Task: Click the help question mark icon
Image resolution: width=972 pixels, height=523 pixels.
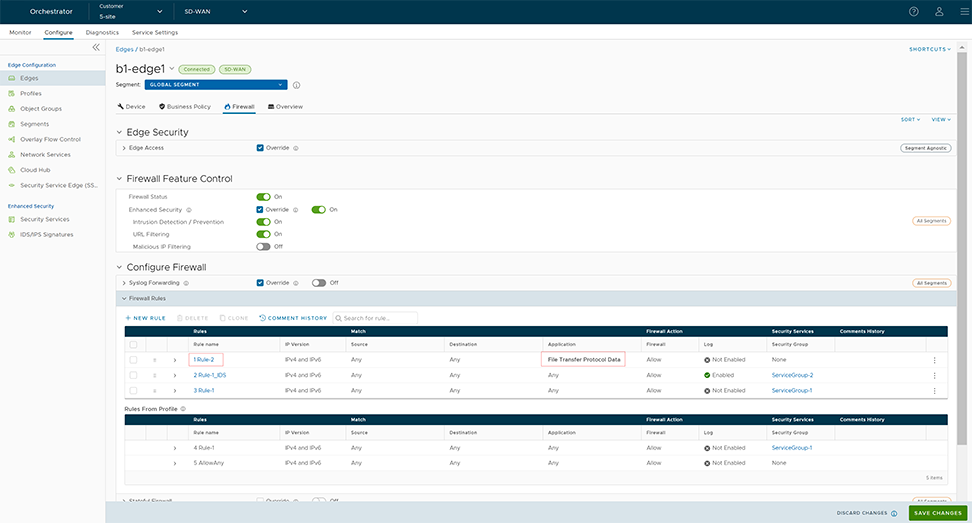Action: [913, 12]
